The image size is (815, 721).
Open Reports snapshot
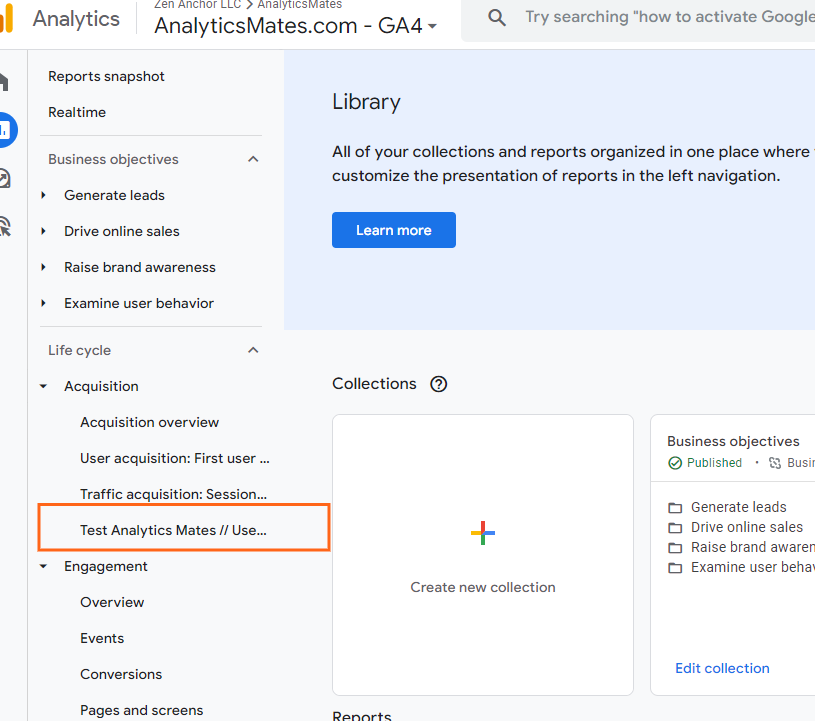[106, 76]
